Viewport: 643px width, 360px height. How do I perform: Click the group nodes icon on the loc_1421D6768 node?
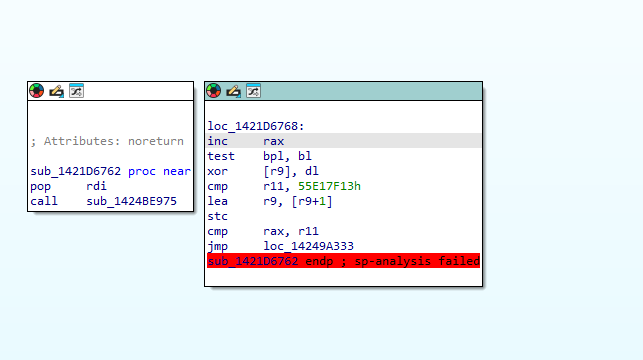click(x=253, y=91)
